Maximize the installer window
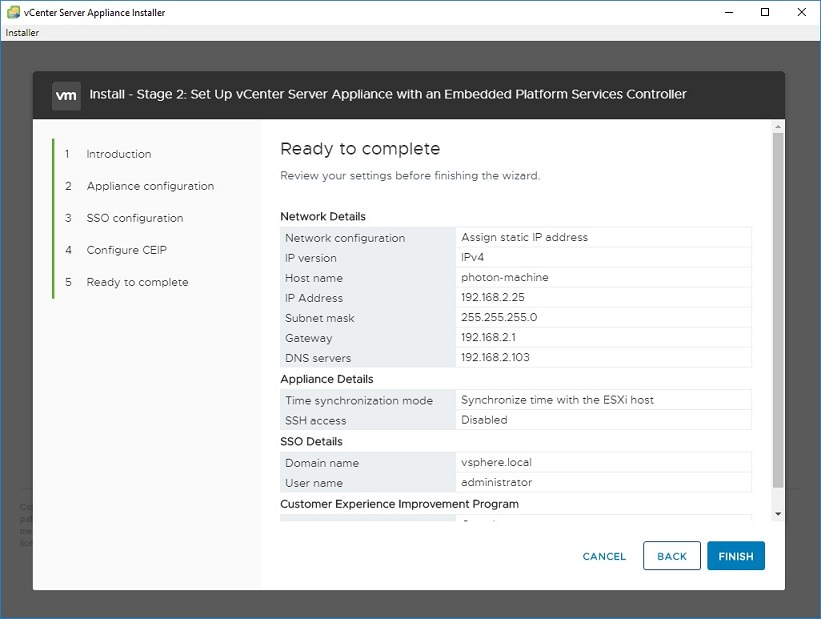Viewport: 821px width, 619px height. (x=765, y=12)
